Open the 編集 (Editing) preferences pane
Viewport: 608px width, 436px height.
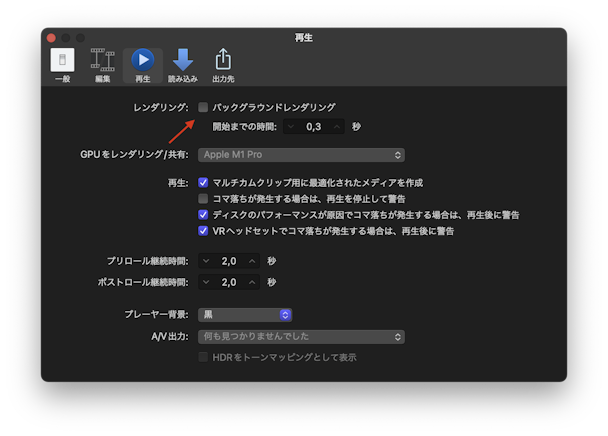tap(103, 65)
